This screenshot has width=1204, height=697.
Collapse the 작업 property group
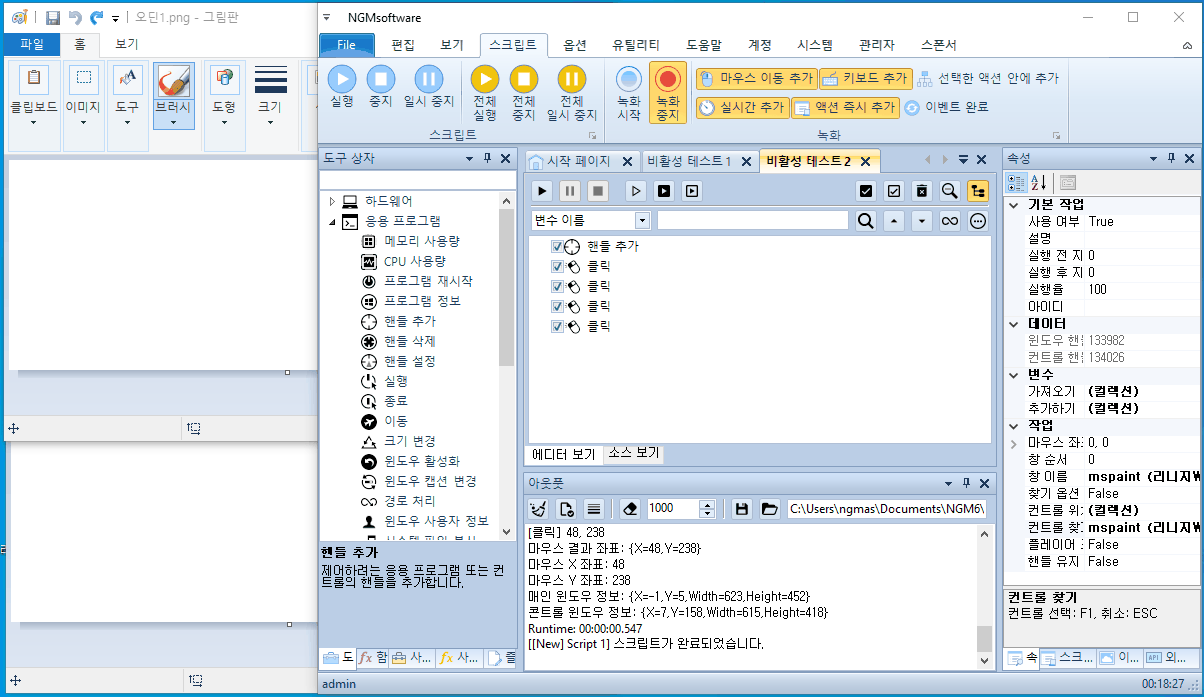tap(1014, 425)
